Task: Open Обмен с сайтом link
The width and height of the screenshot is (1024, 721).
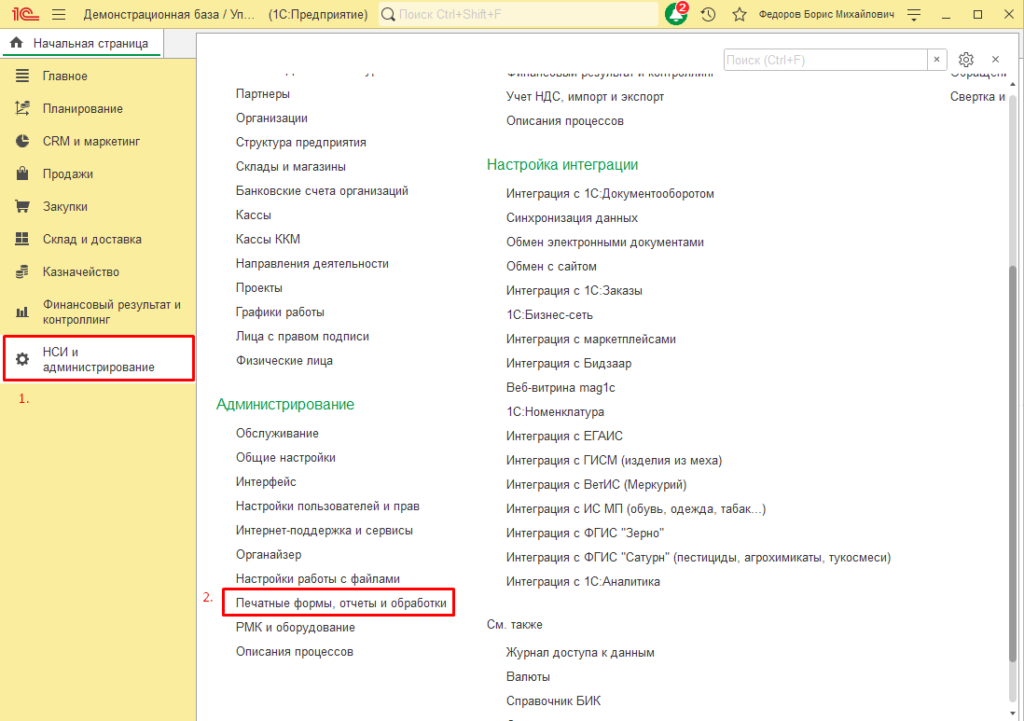Action: [551, 266]
